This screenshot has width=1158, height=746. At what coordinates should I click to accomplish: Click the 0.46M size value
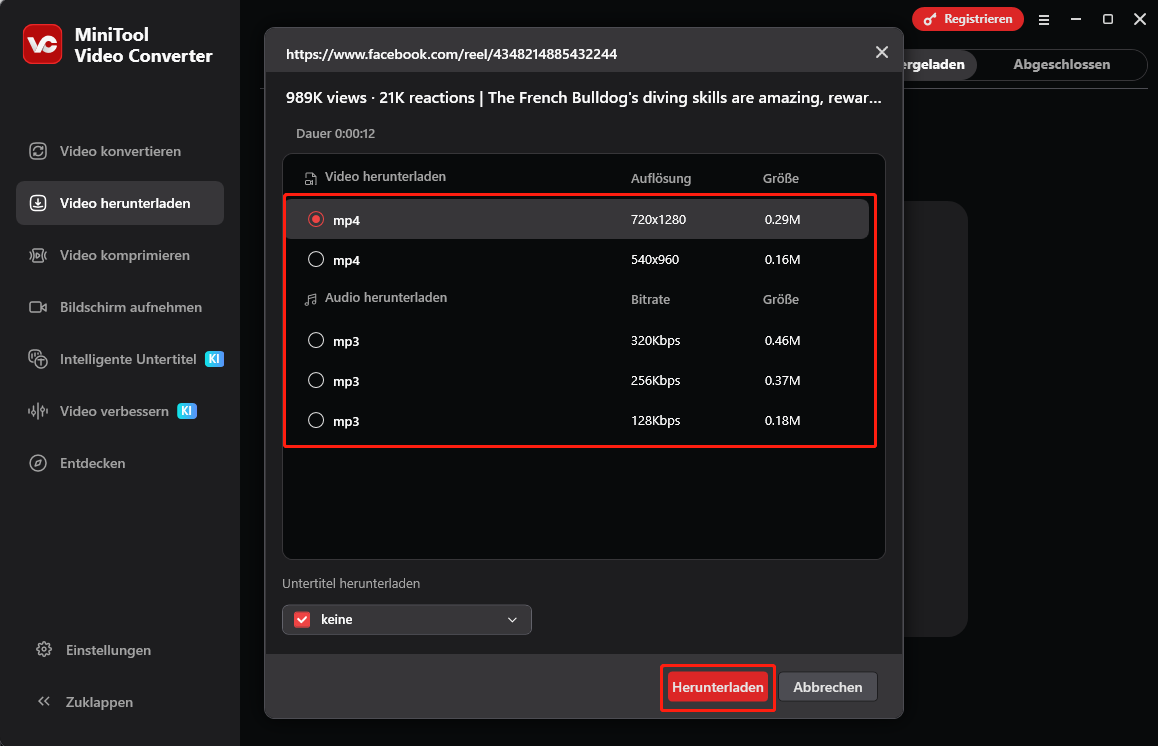pyautogui.click(x=782, y=341)
